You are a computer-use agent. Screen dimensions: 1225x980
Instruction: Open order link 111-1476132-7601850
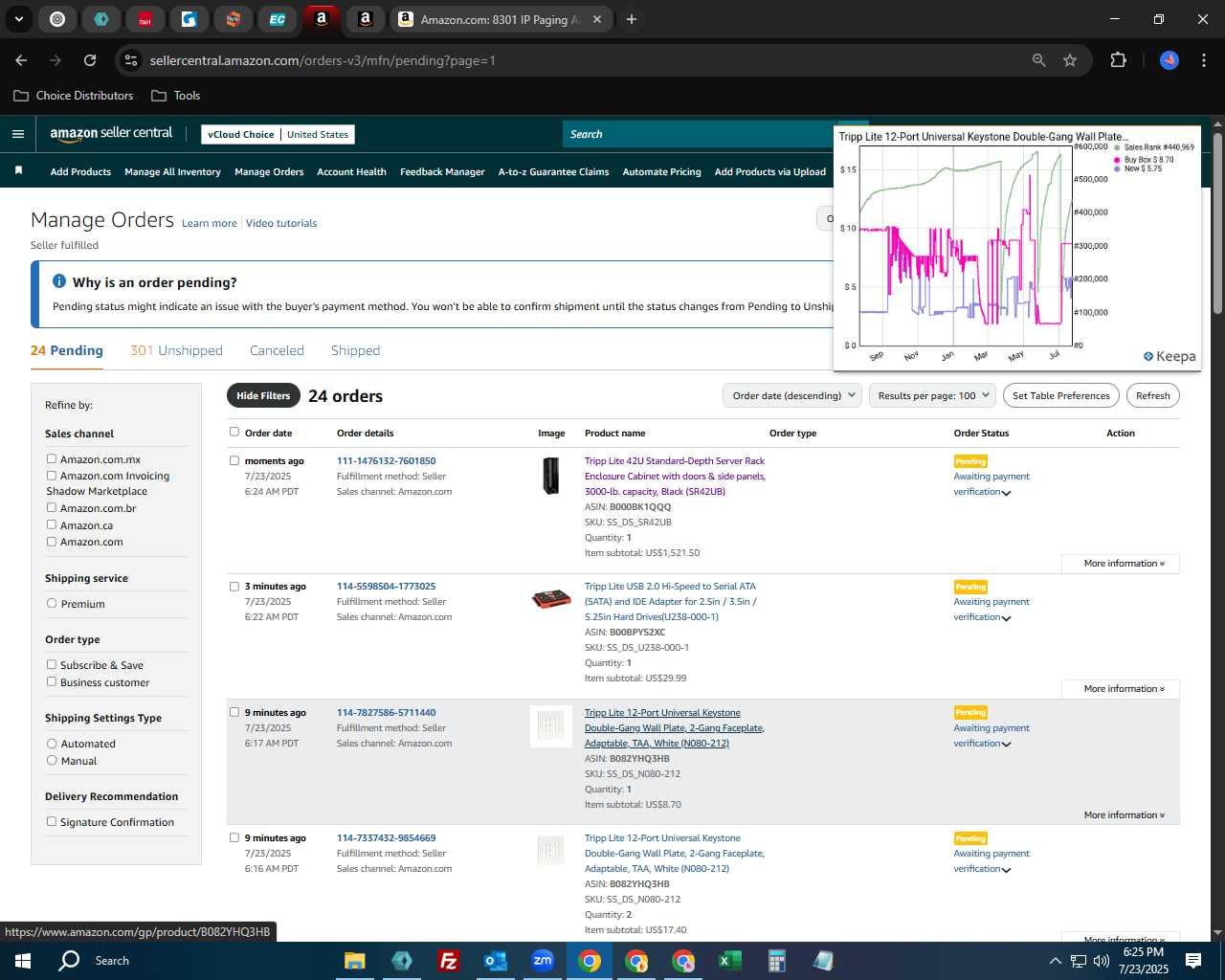386,460
